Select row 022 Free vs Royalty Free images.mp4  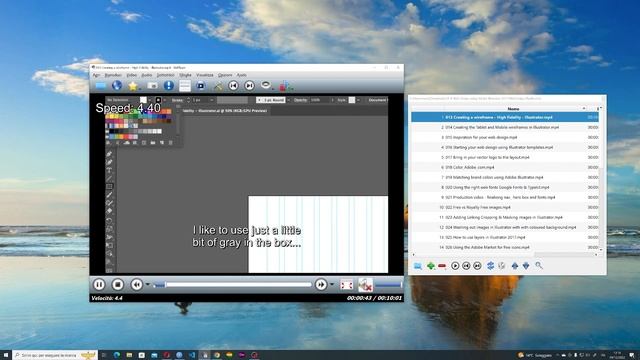505,207
